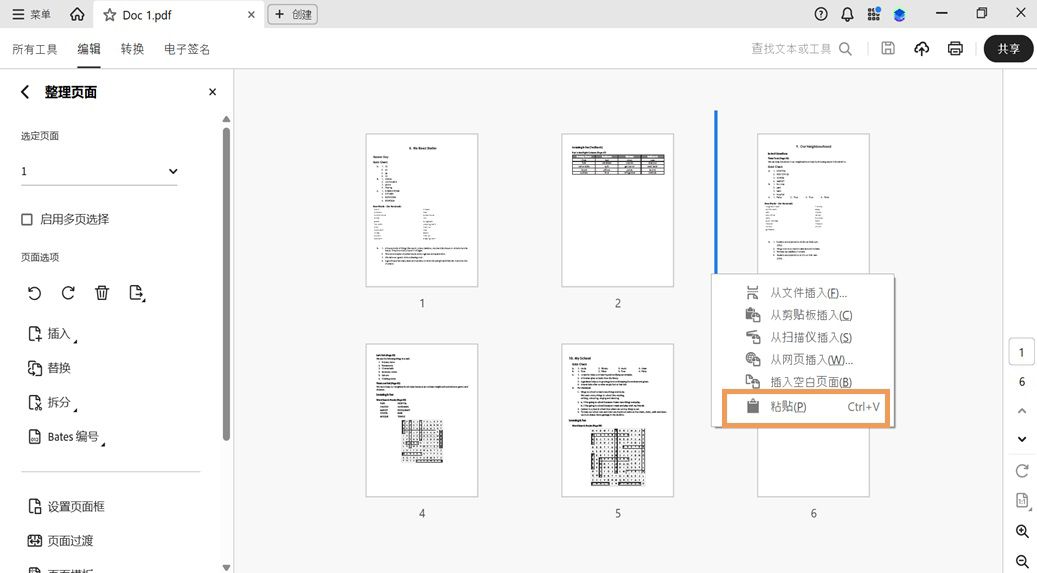Click scrollbar down arrow in panel
Viewport: 1037px width, 573px height.
coord(226,567)
